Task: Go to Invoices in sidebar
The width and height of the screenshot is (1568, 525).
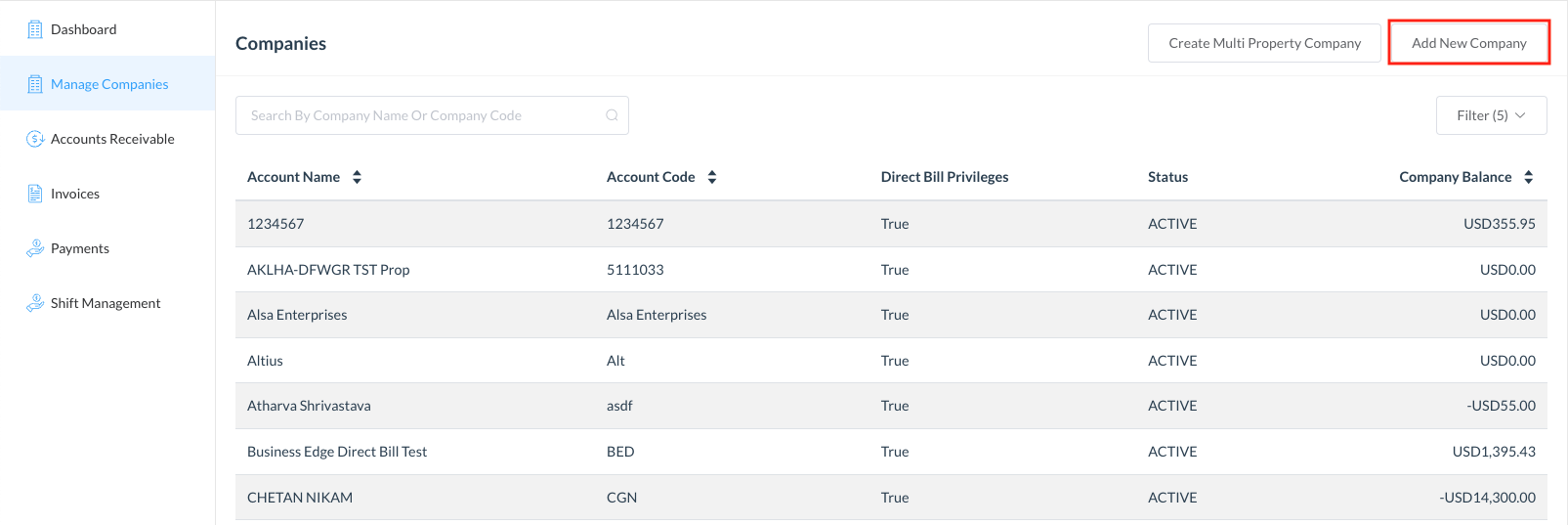Action: tap(75, 194)
